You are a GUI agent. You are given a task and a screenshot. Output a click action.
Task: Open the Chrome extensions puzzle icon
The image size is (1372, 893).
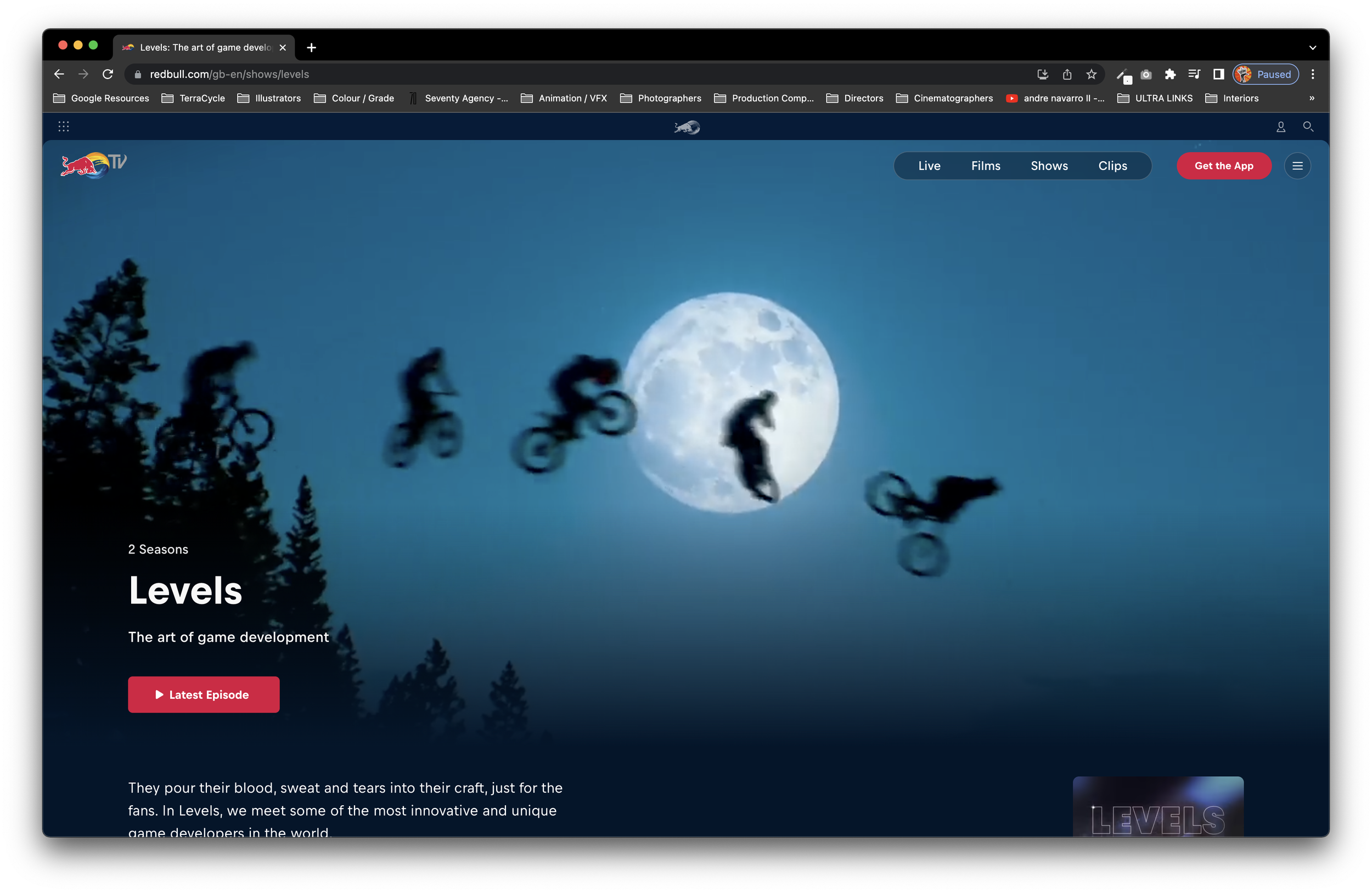pos(1169,74)
